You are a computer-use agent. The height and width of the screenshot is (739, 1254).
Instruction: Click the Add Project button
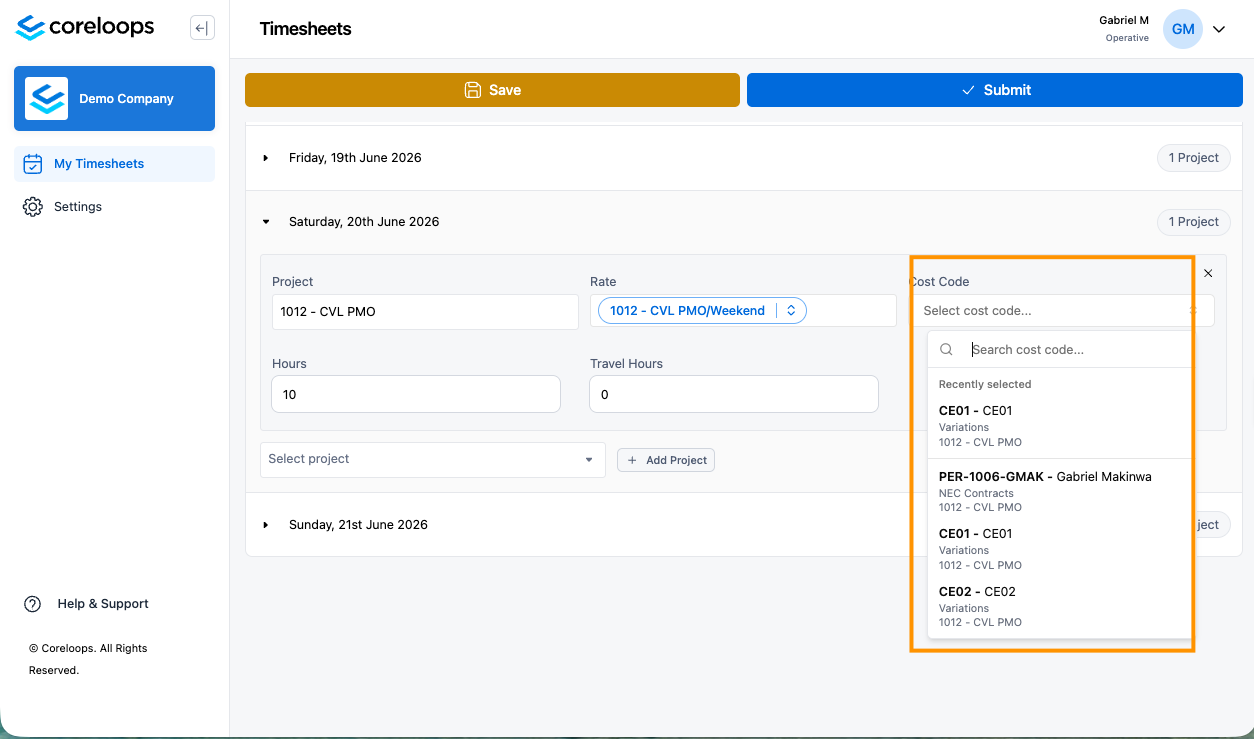point(666,460)
